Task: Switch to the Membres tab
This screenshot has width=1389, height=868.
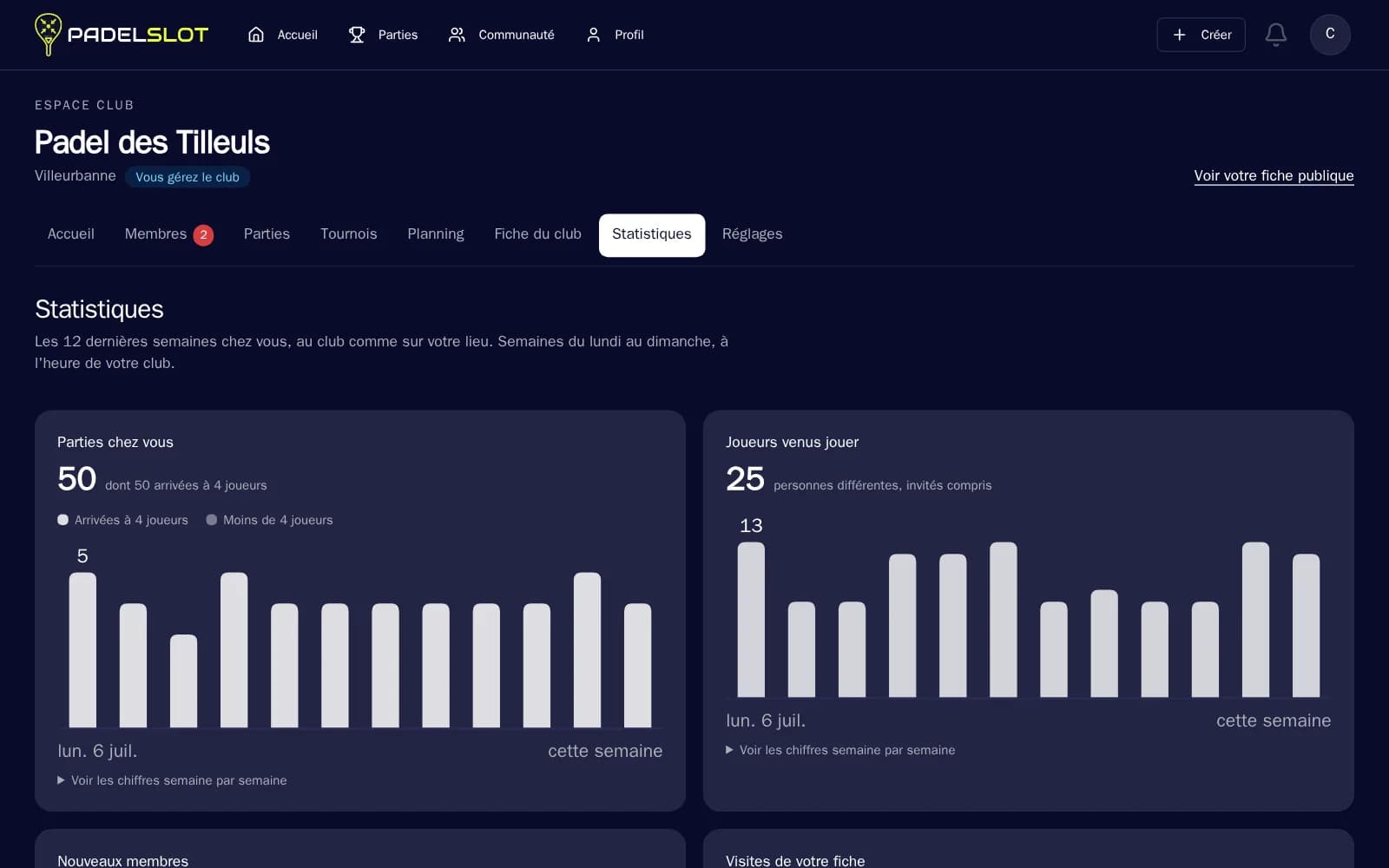Action: click(169, 234)
